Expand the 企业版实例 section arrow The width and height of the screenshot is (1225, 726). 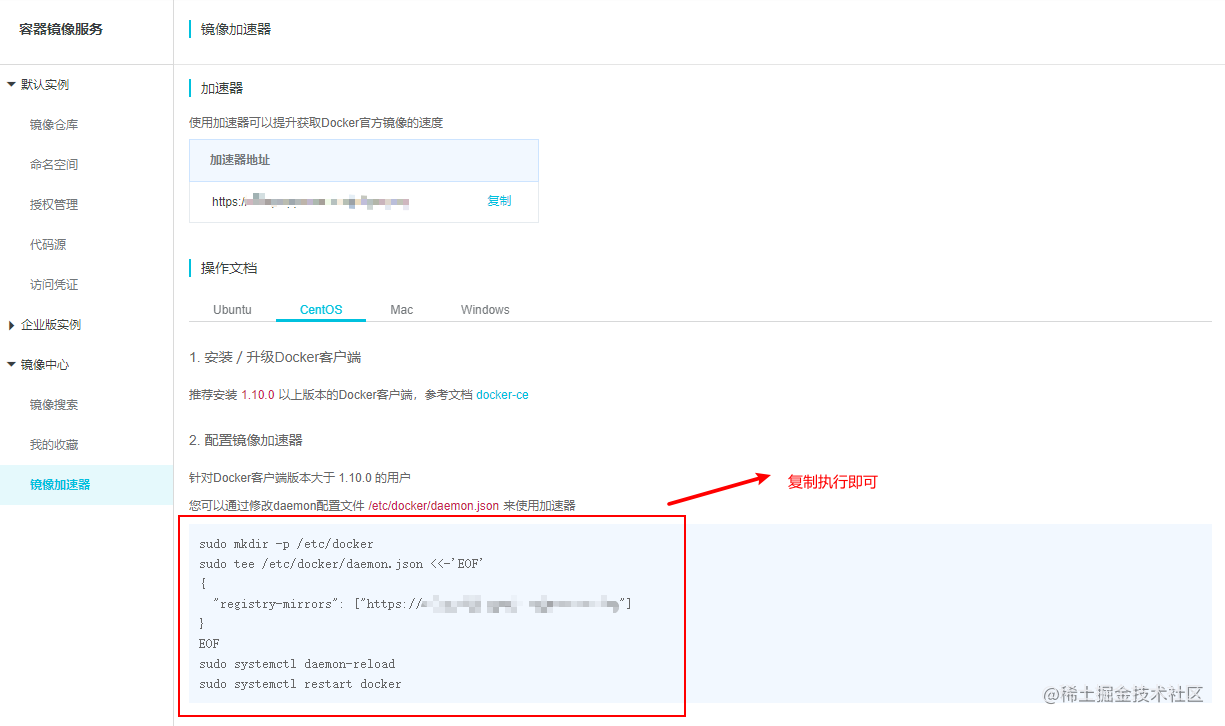tap(11, 325)
